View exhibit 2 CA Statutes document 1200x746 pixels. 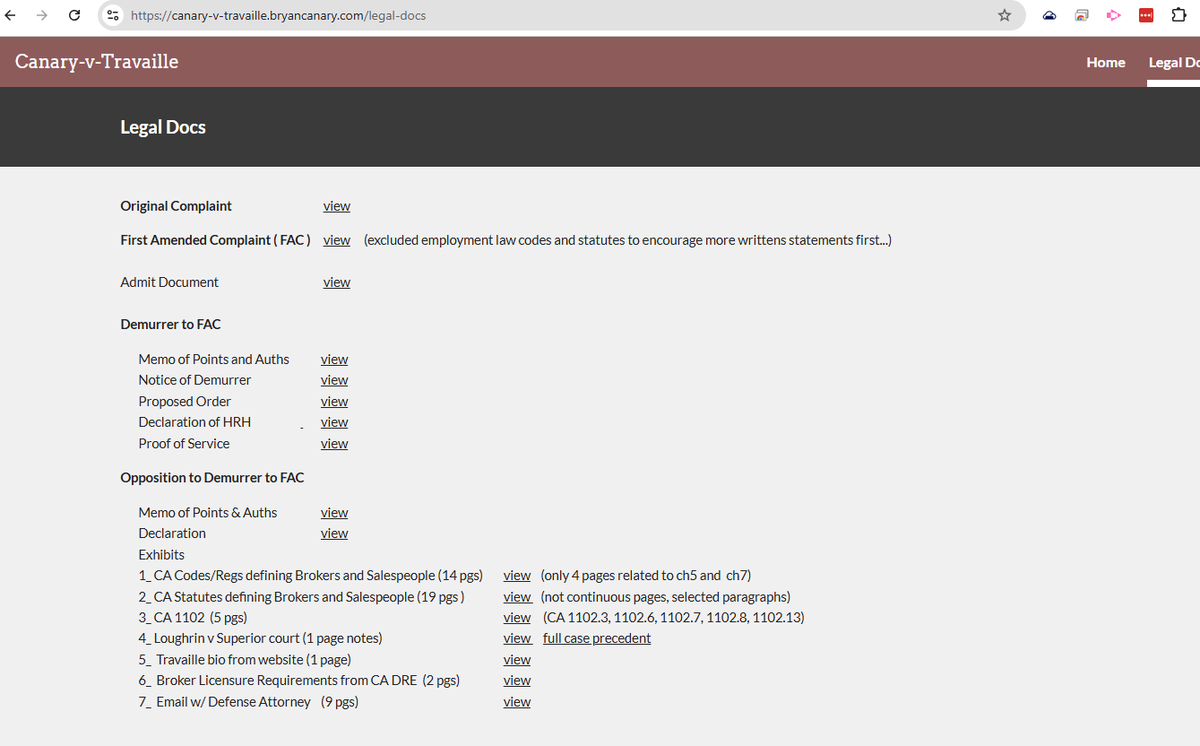click(x=517, y=596)
